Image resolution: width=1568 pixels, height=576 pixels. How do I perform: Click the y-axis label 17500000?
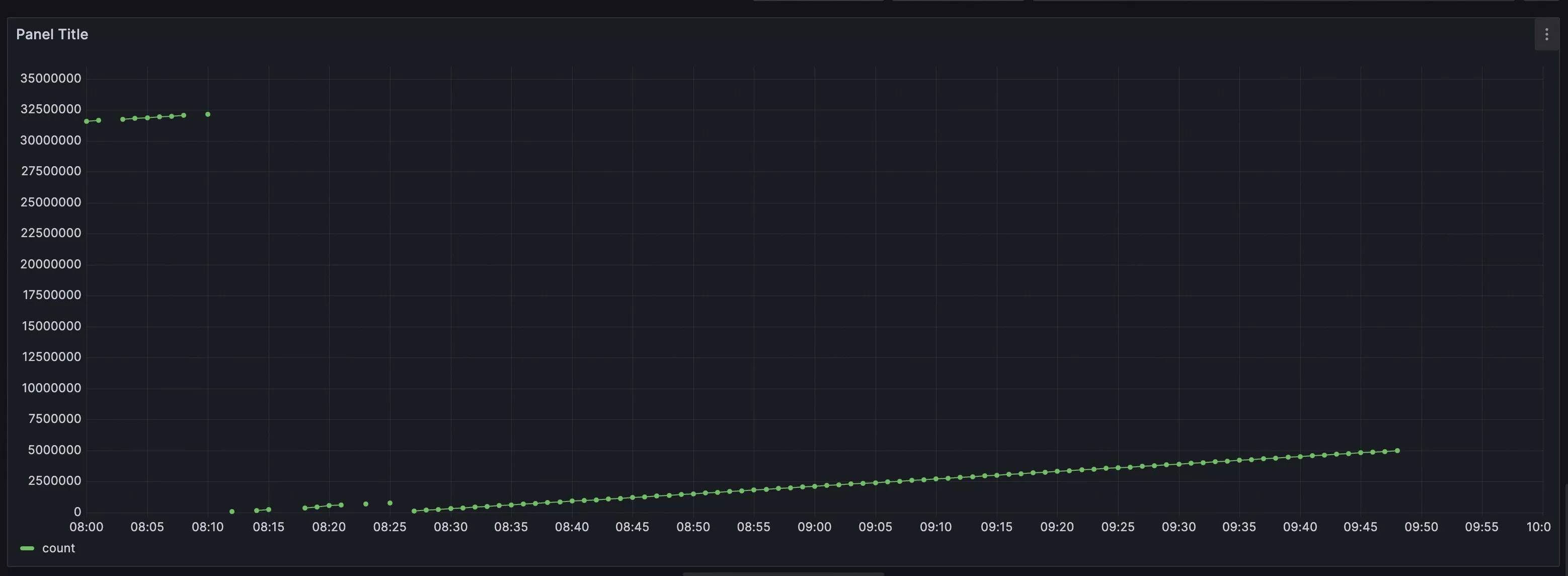tap(52, 295)
